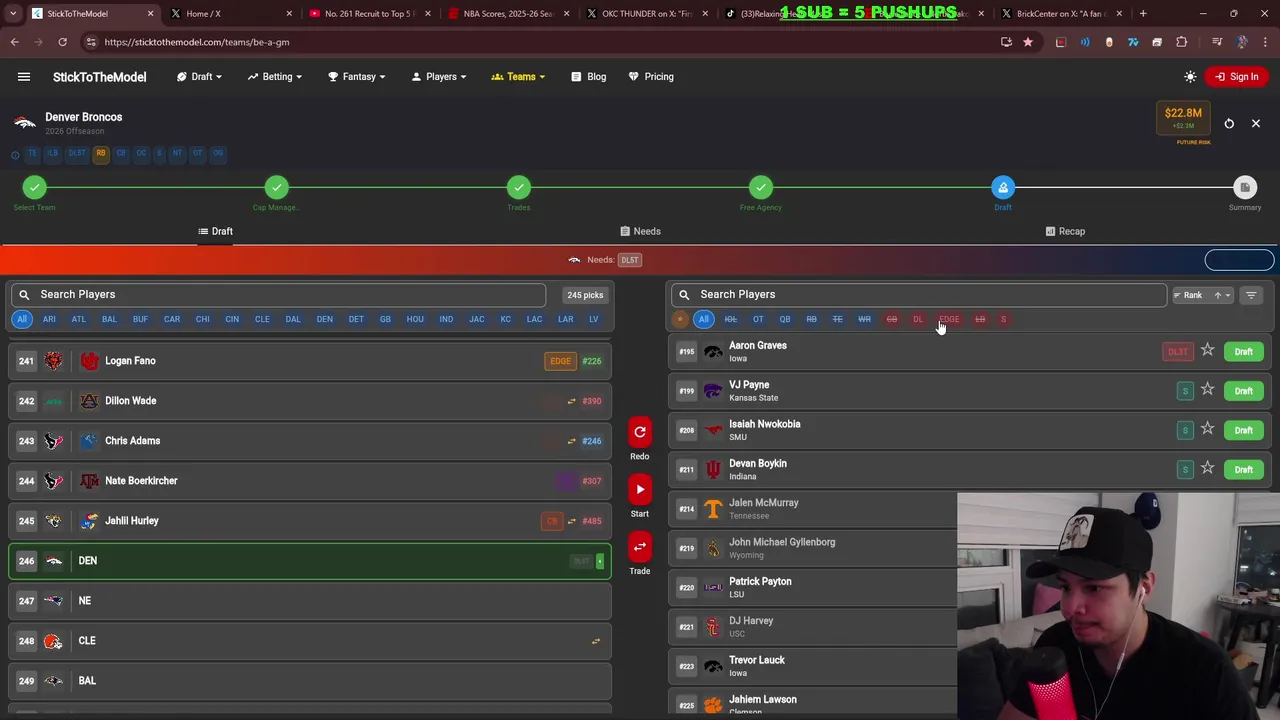Click the trade arrows on CLE pick 248
This screenshot has width=1280, height=720.
point(595,641)
